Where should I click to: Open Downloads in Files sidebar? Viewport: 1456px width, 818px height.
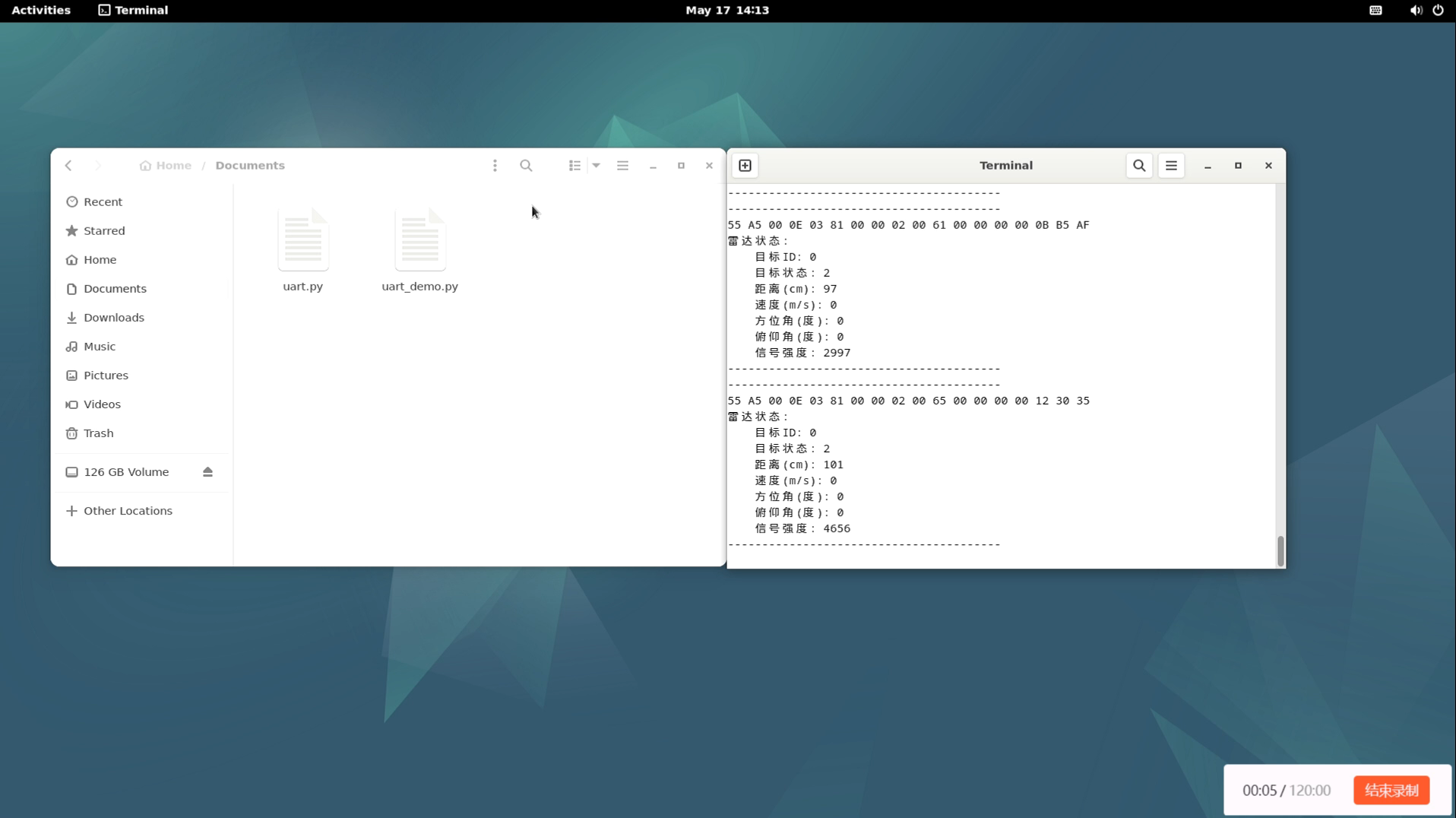point(141,317)
